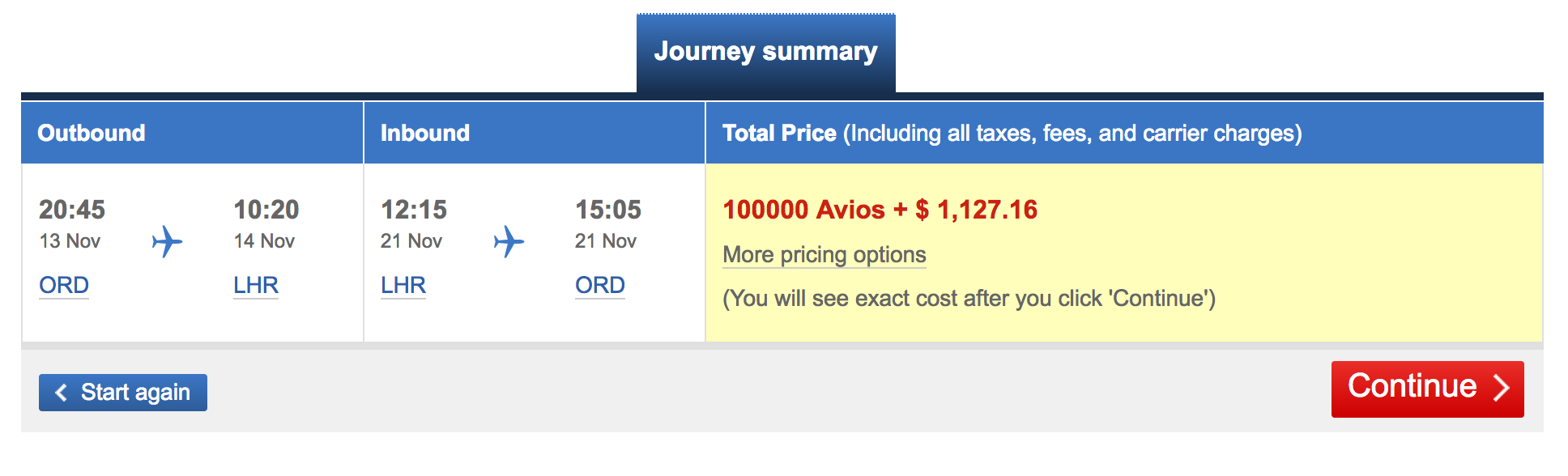Click the outbound flight airplane icon

(x=168, y=241)
